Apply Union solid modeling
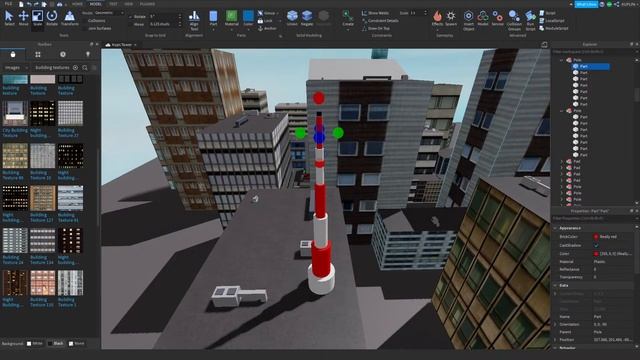The width and height of the screenshot is (640, 360). point(292,18)
